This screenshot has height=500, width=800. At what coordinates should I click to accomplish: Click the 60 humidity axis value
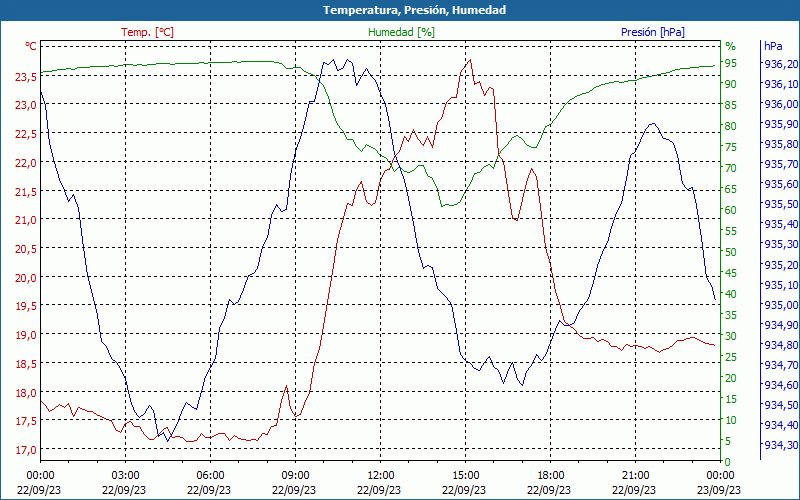(731, 210)
